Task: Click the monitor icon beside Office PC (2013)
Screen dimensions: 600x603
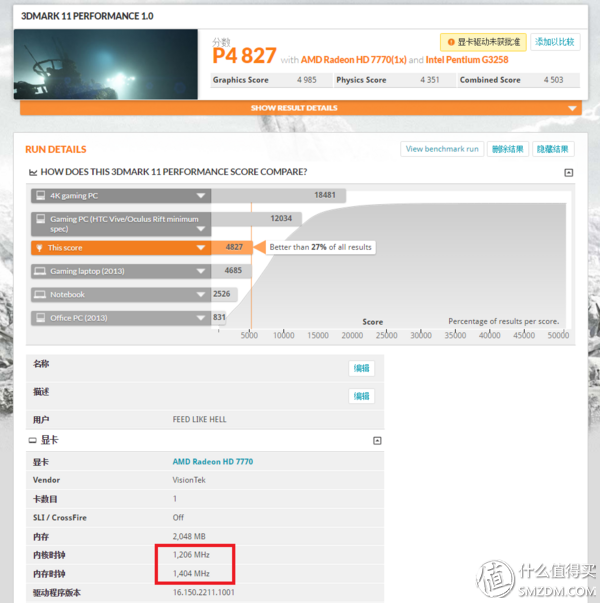Action: coord(40,318)
